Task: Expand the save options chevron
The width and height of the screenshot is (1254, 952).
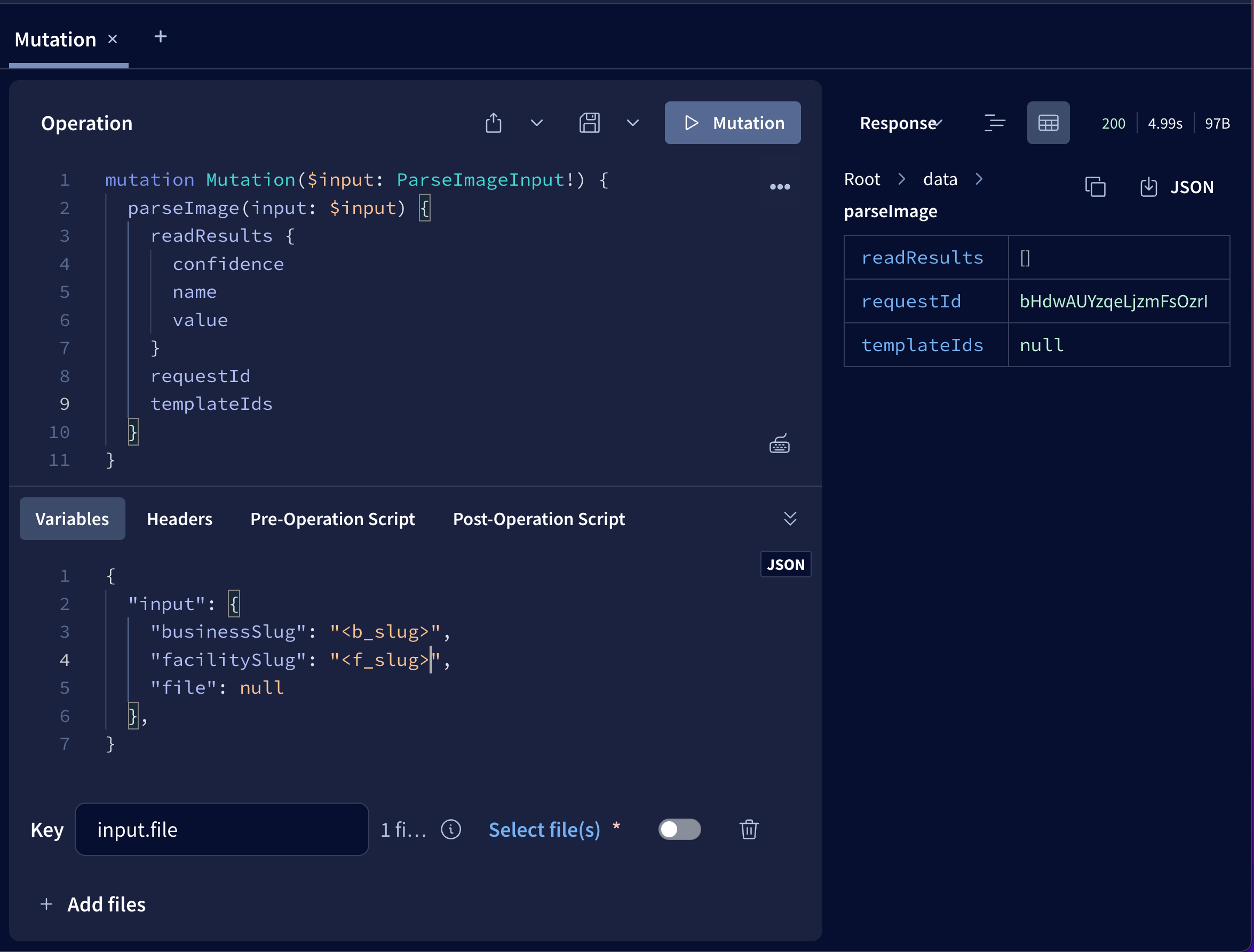Action: coord(633,123)
